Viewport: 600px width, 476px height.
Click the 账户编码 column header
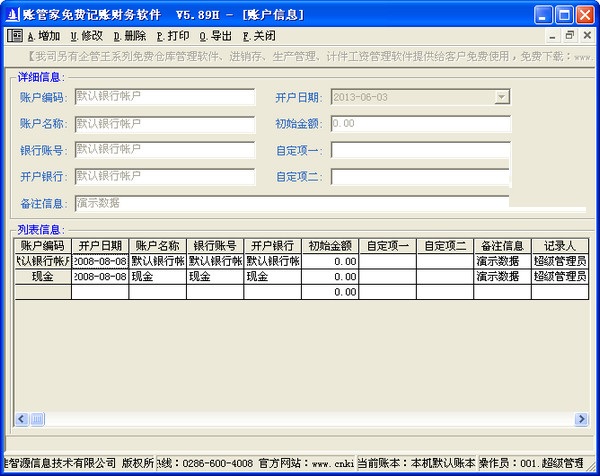42,246
